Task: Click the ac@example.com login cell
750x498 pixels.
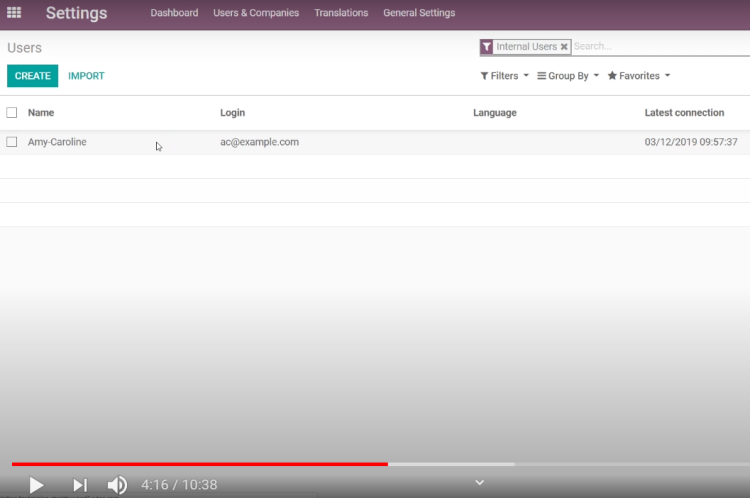Action: pyautogui.click(x=259, y=142)
